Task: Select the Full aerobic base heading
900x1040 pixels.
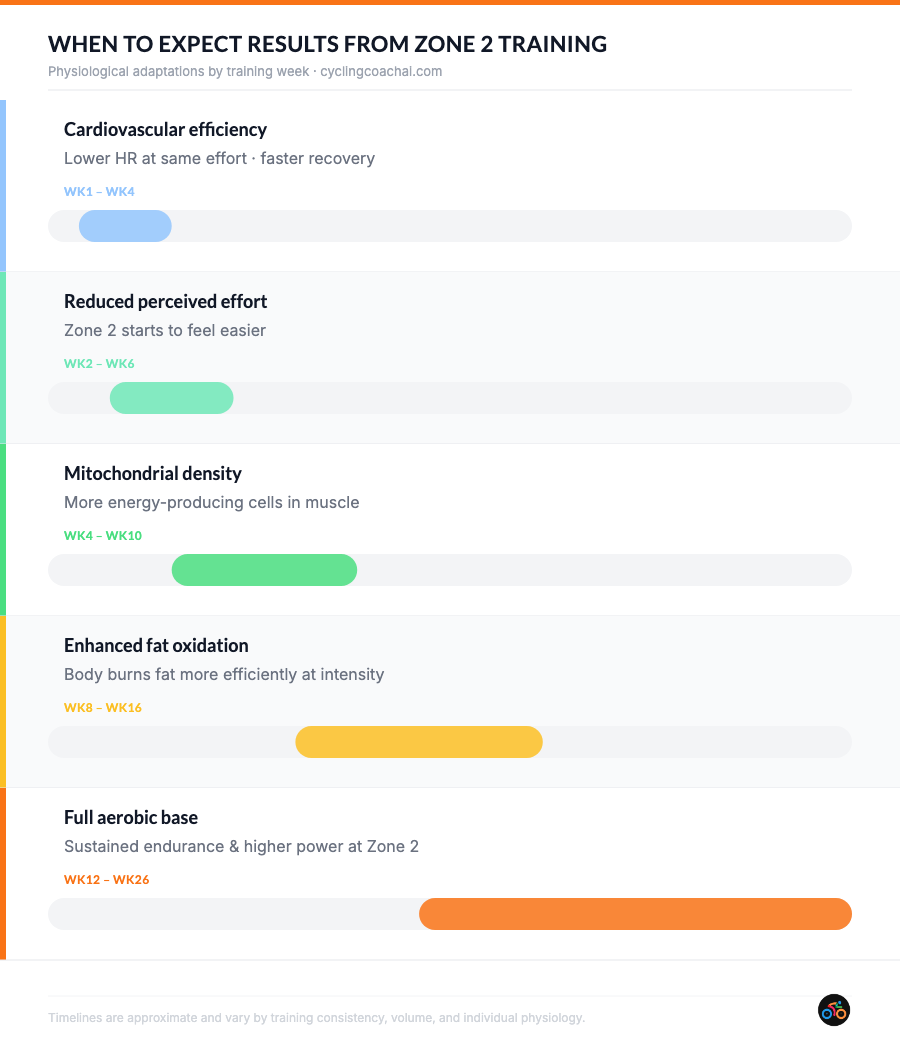Action: click(x=131, y=817)
